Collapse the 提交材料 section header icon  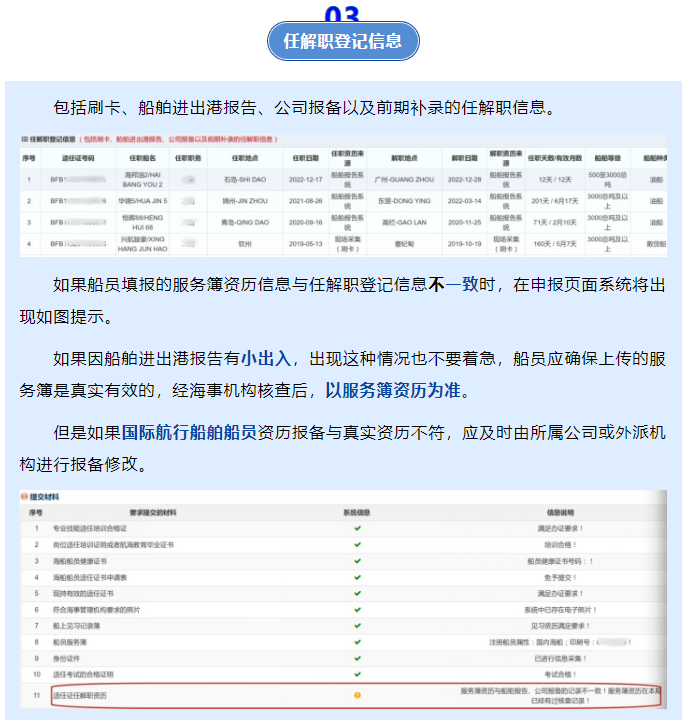(x=25, y=497)
